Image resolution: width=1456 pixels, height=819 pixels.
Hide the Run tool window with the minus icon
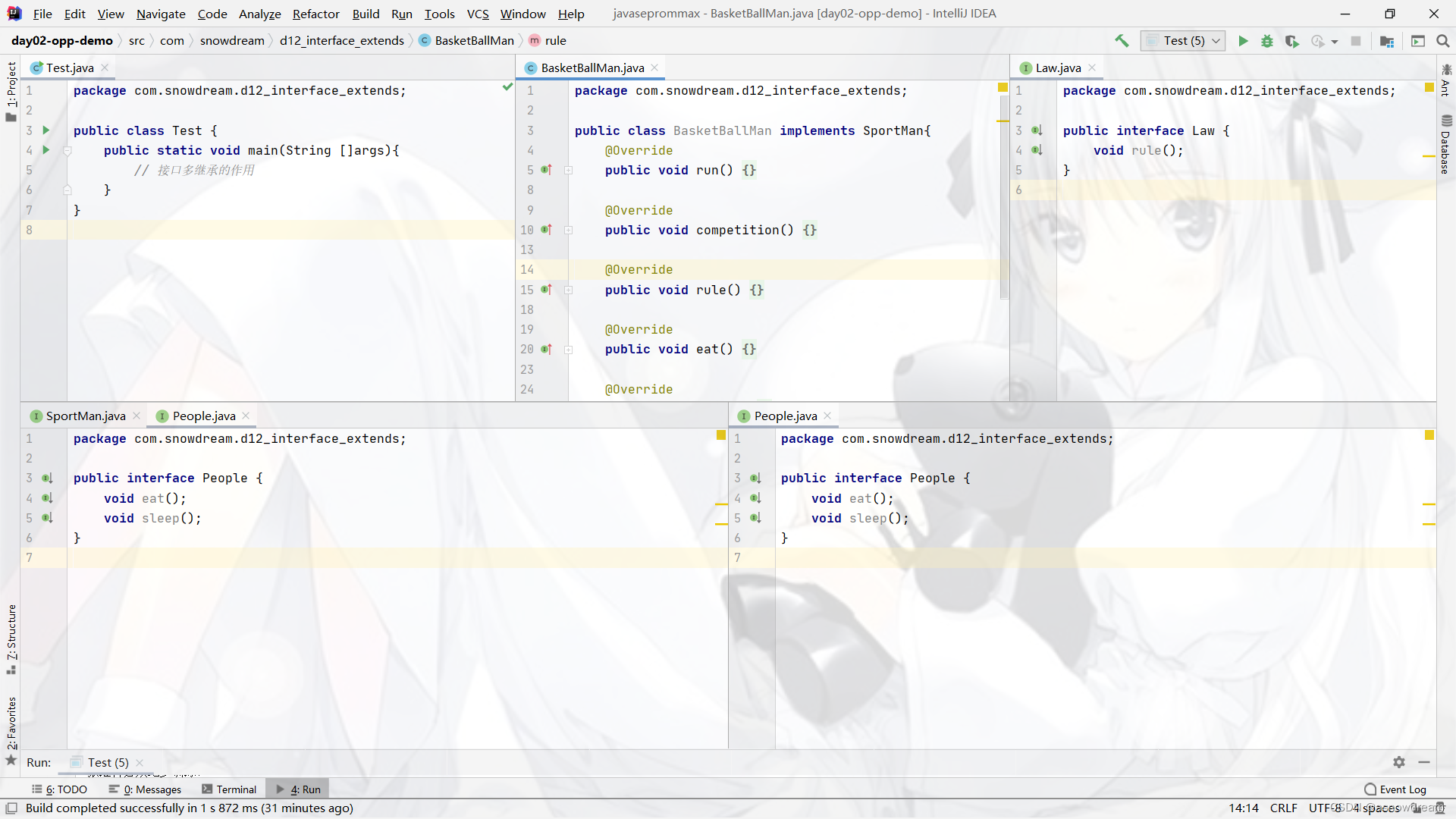(1424, 762)
